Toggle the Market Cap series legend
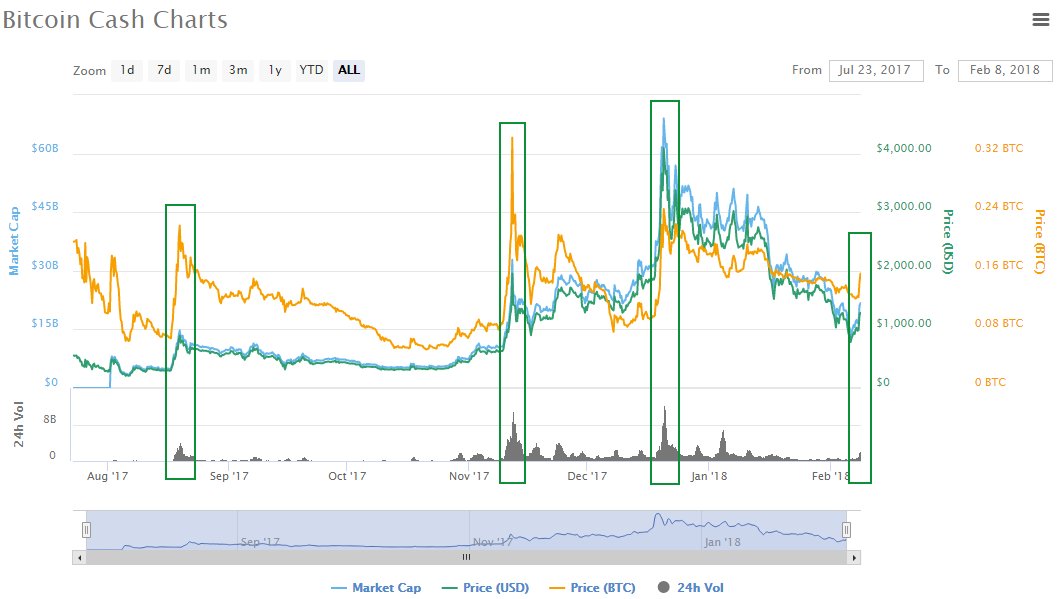1057x599 pixels. coord(377,588)
